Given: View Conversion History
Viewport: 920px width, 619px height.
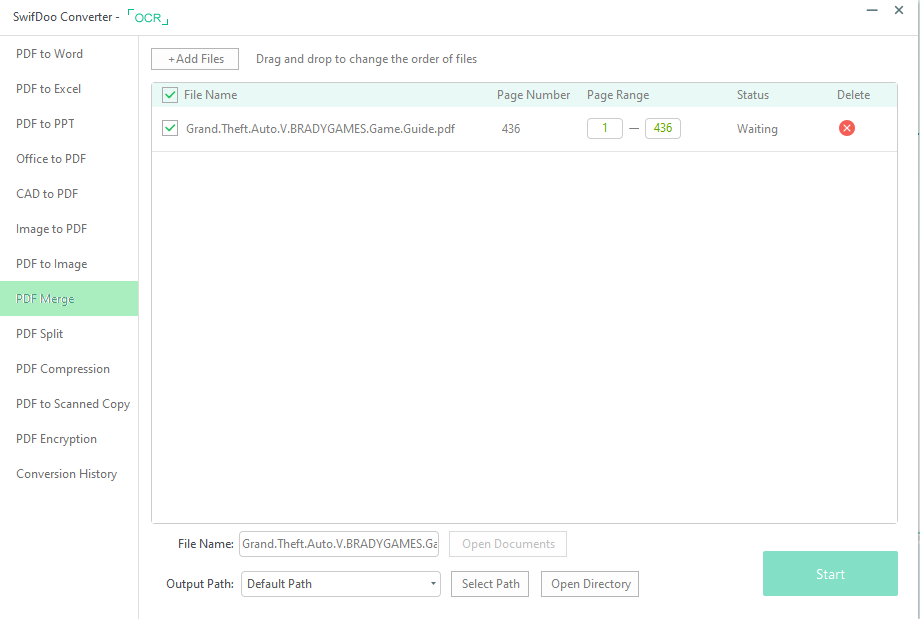Looking at the screenshot, I should (x=69, y=474).
